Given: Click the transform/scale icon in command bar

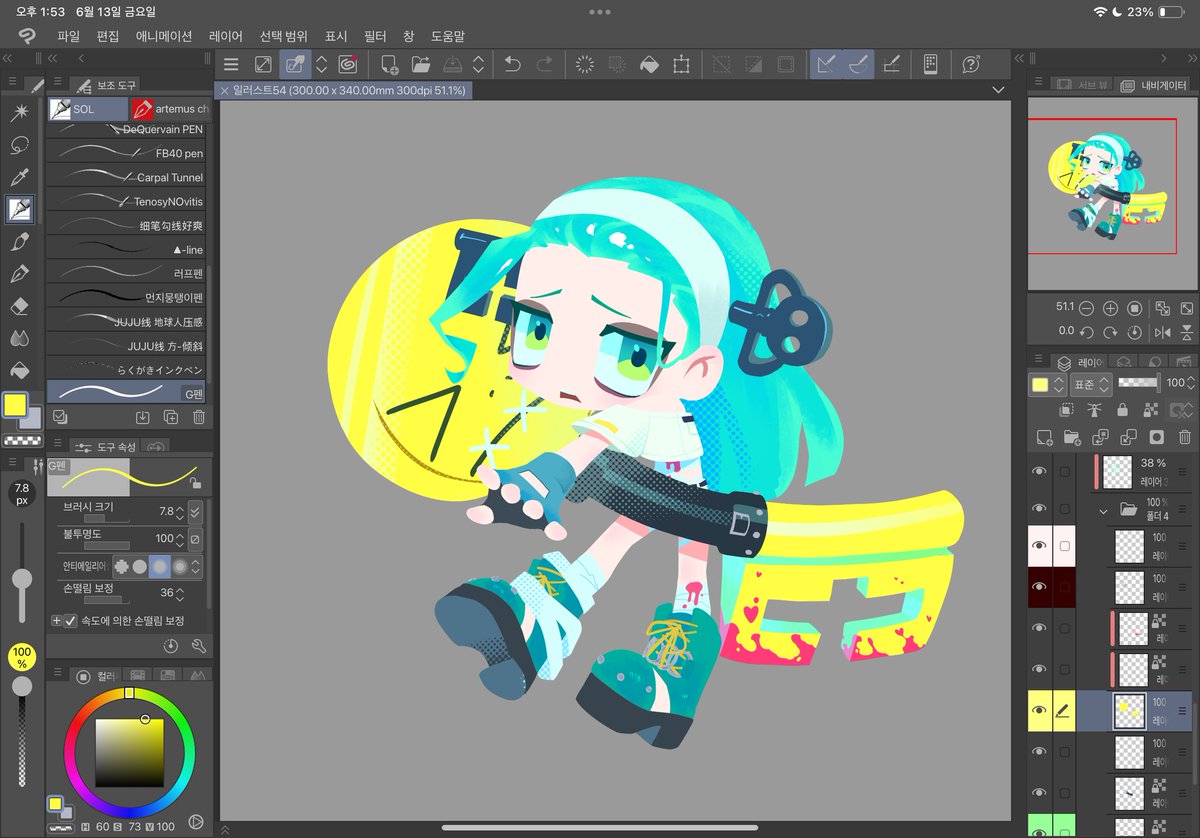Looking at the screenshot, I should 681,65.
